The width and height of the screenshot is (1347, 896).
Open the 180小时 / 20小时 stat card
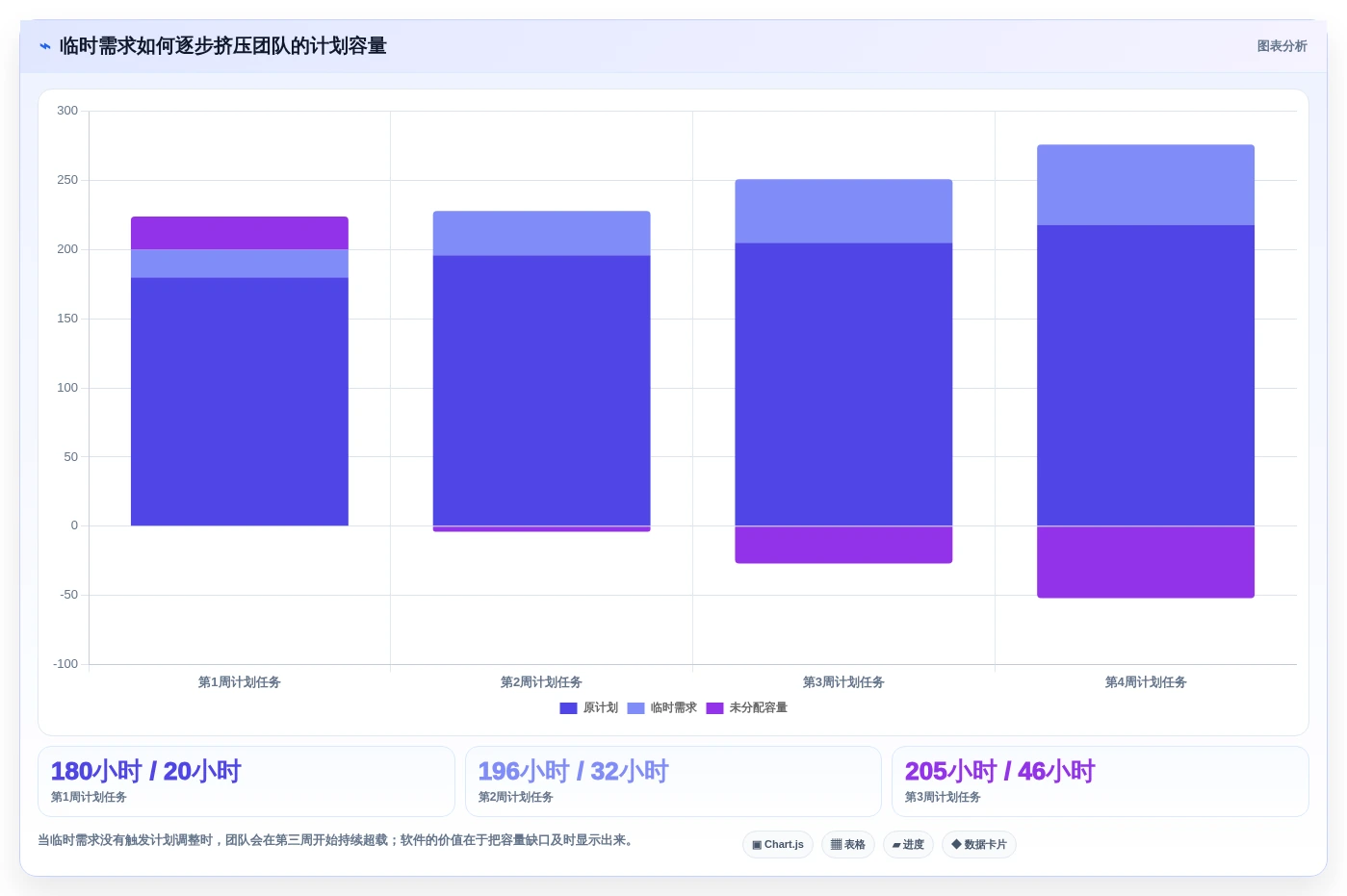pyautogui.click(x=246, y=781)
